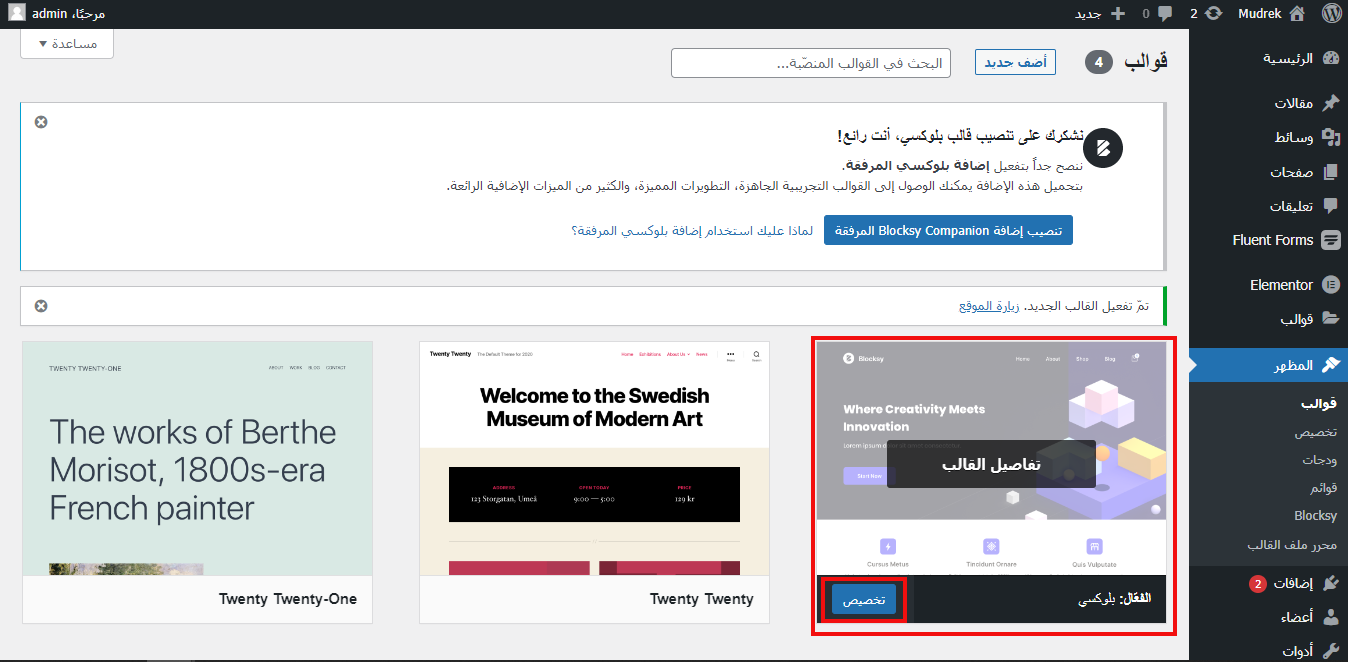1348x662 pixels.
Task: Follow زيارة الموقع visit site link
Action: pos(988,306)
